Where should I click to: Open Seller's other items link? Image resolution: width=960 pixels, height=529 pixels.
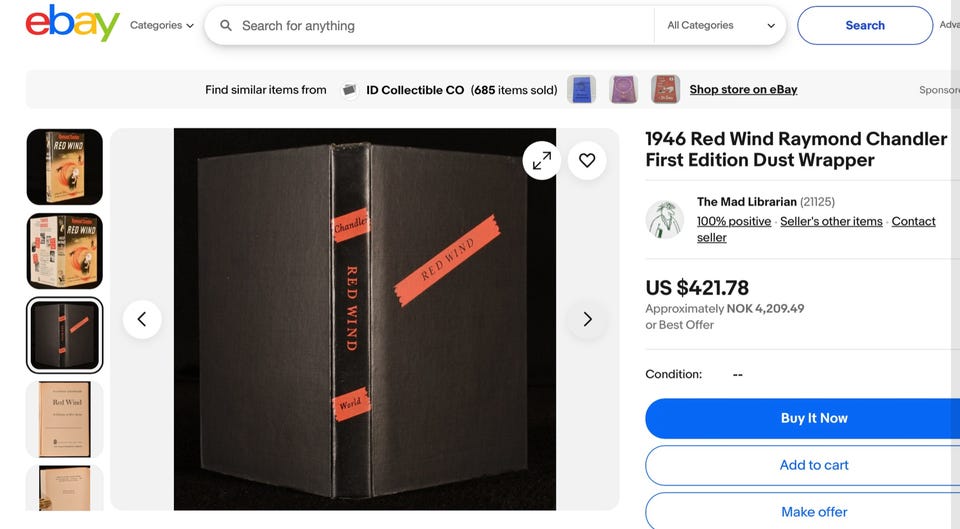(x=831, y=222)
